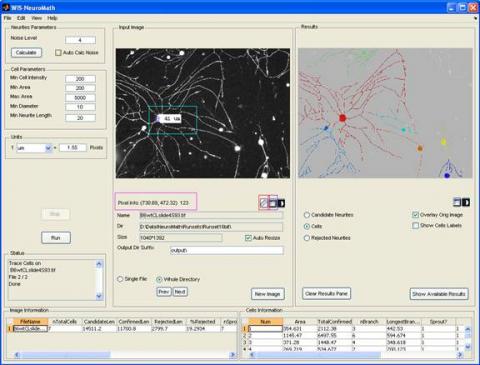The height and width of the screenshot is (365, 480).
Task: Select the measure line tool under the input image
Action: [x=264, y=203]
